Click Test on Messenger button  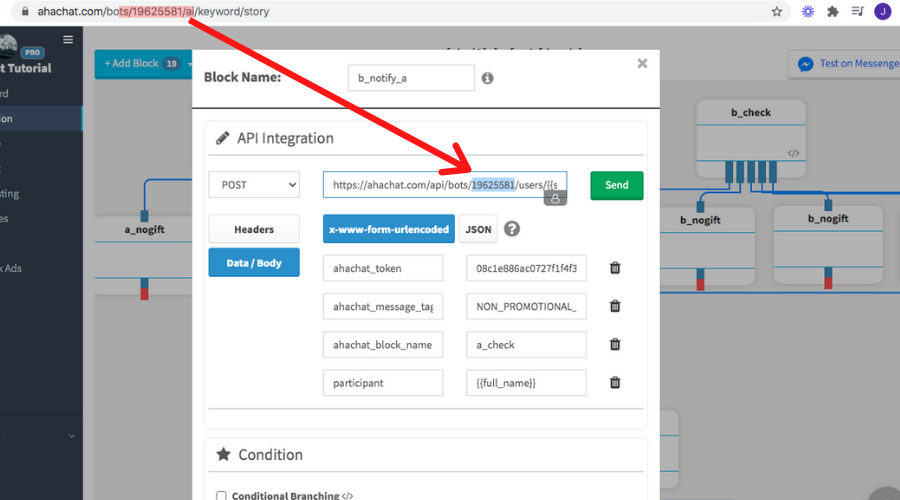(844, 64)
